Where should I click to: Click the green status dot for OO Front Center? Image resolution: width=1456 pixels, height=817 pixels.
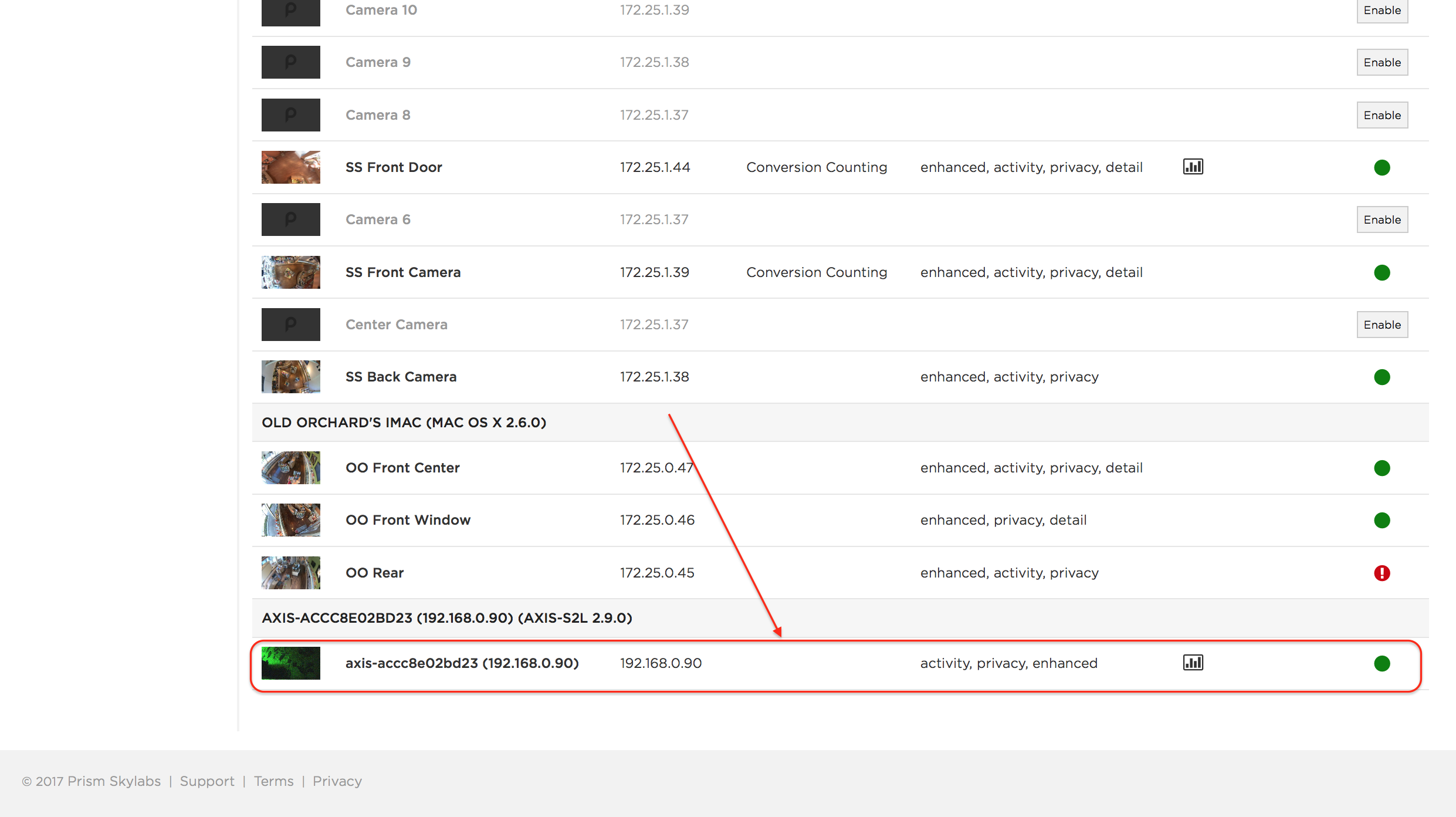1381,468
